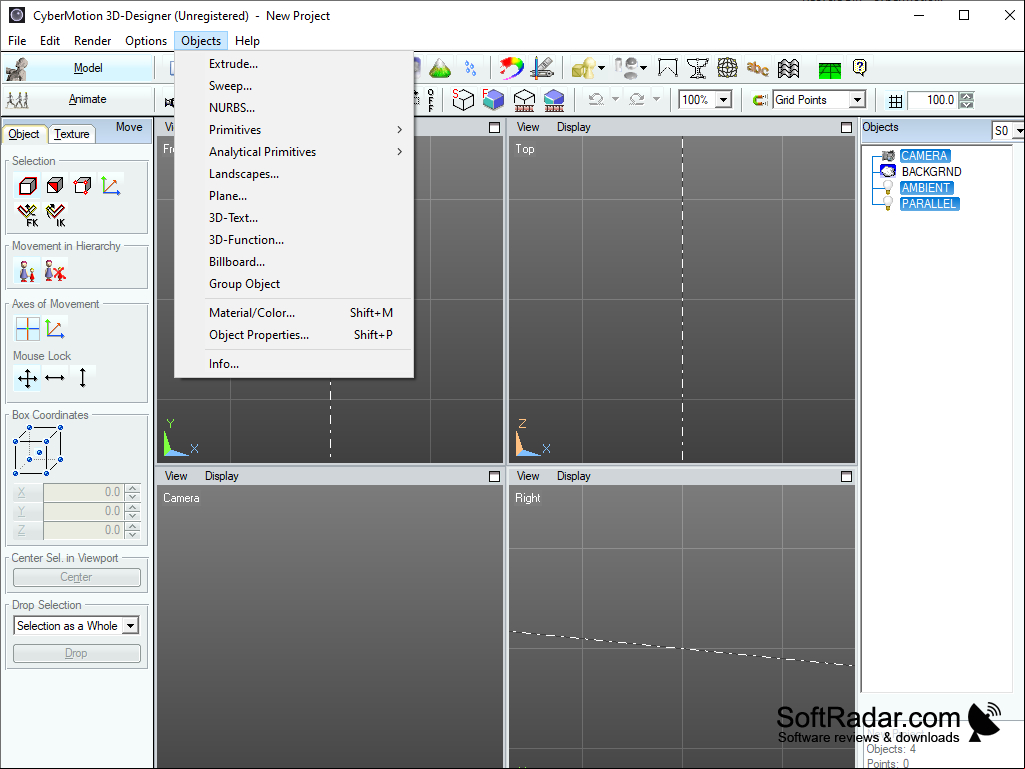Choose the FK kinematics icon
1025x769 pixels.
(x=27, y=214)
